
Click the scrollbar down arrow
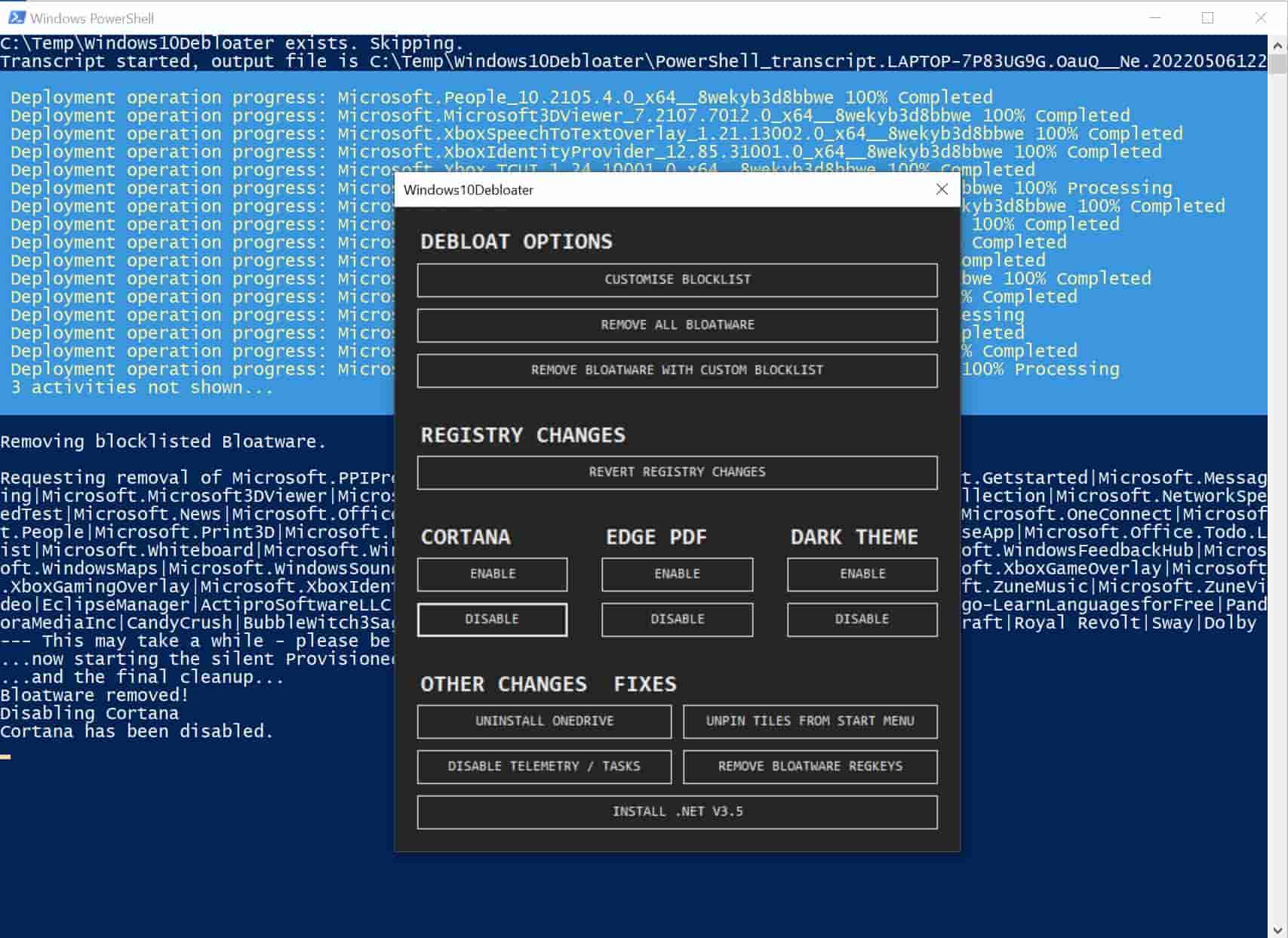1278,930
